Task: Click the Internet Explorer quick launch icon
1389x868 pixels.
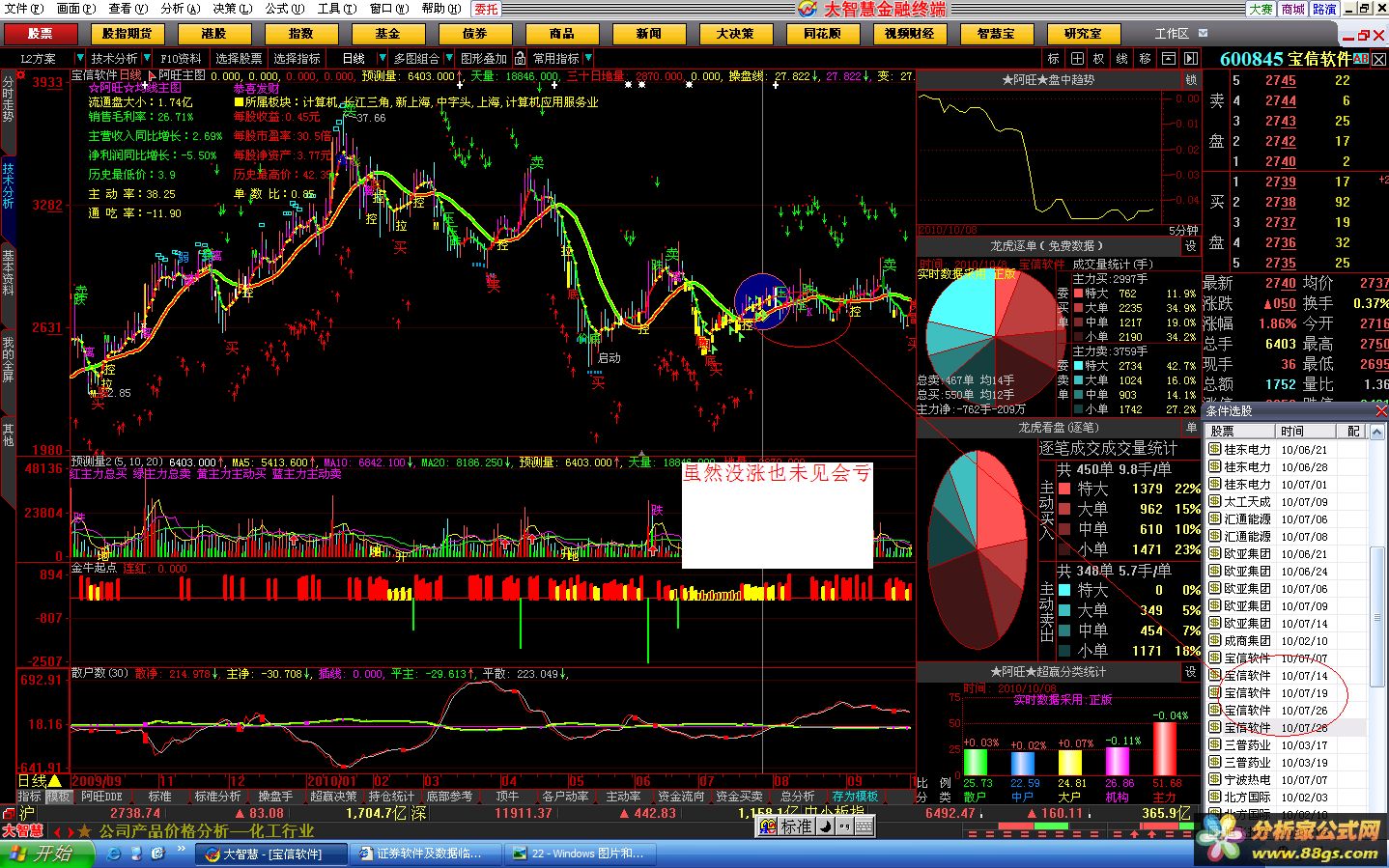Action: coord(114,854)
